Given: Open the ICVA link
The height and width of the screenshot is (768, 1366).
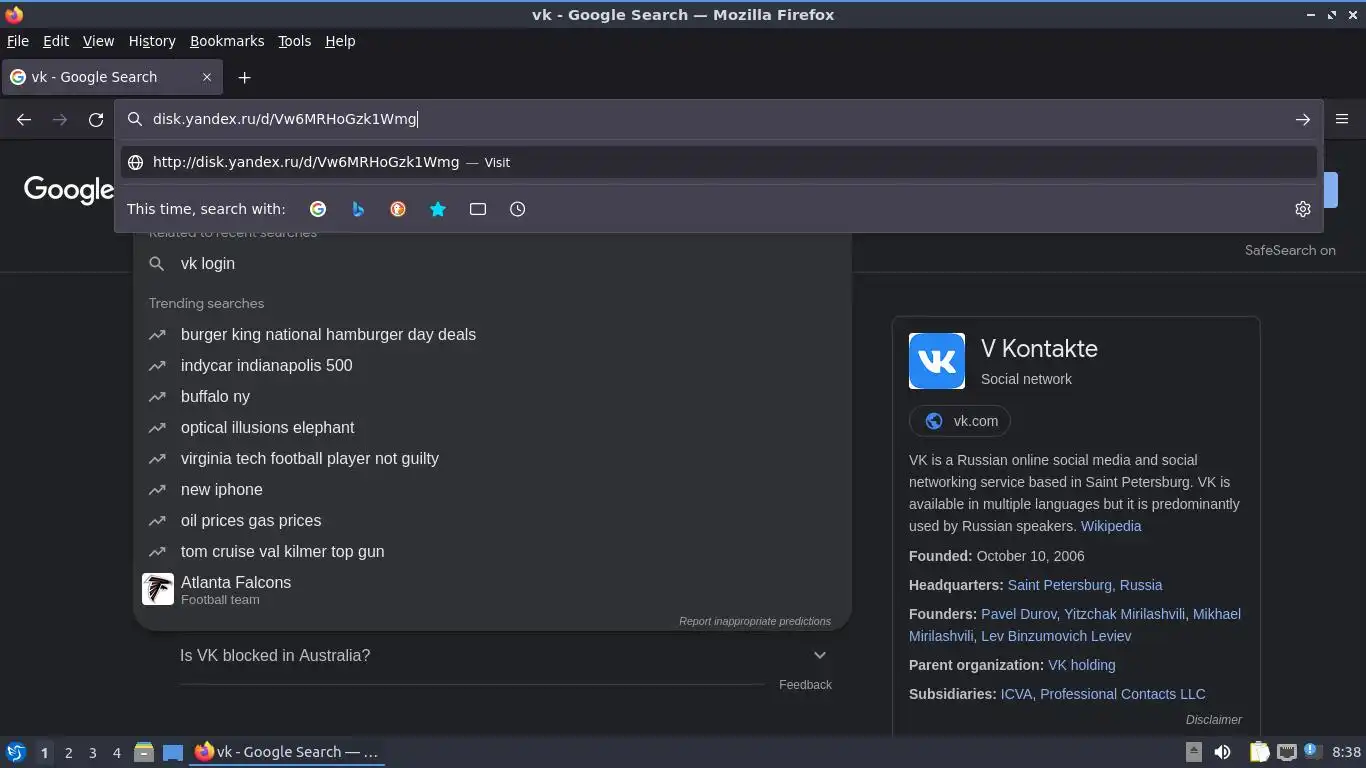Looking at the screenshot, I should [x=1017, y=694].
